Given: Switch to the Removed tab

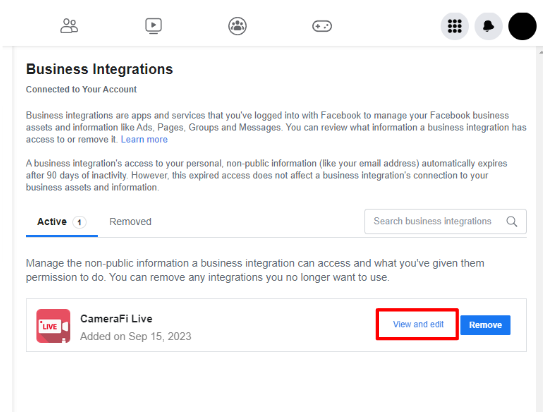Looking at the screenshot, I should tap(130, 222).
